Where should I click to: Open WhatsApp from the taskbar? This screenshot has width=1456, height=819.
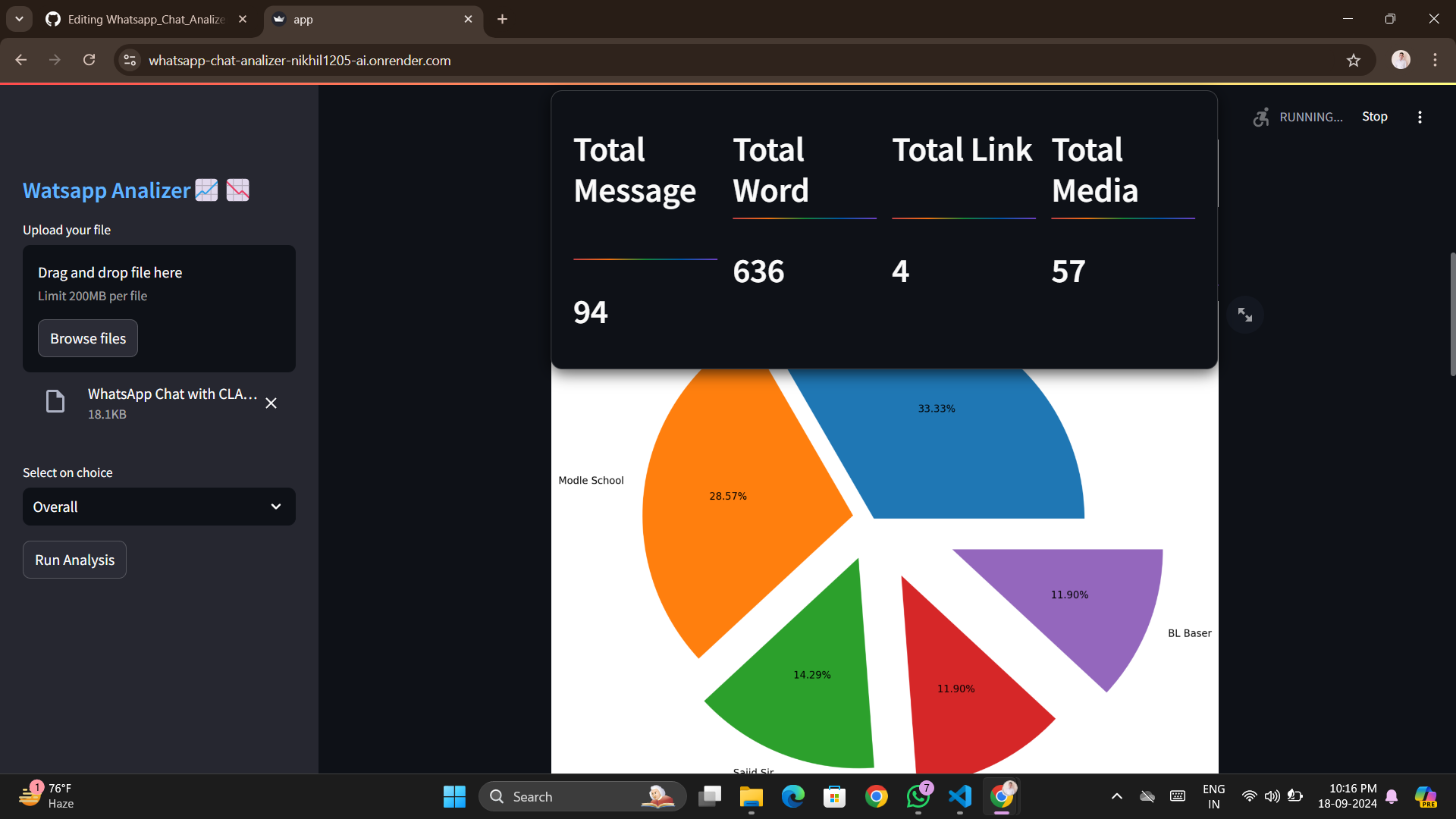click(x=918, y=796)
